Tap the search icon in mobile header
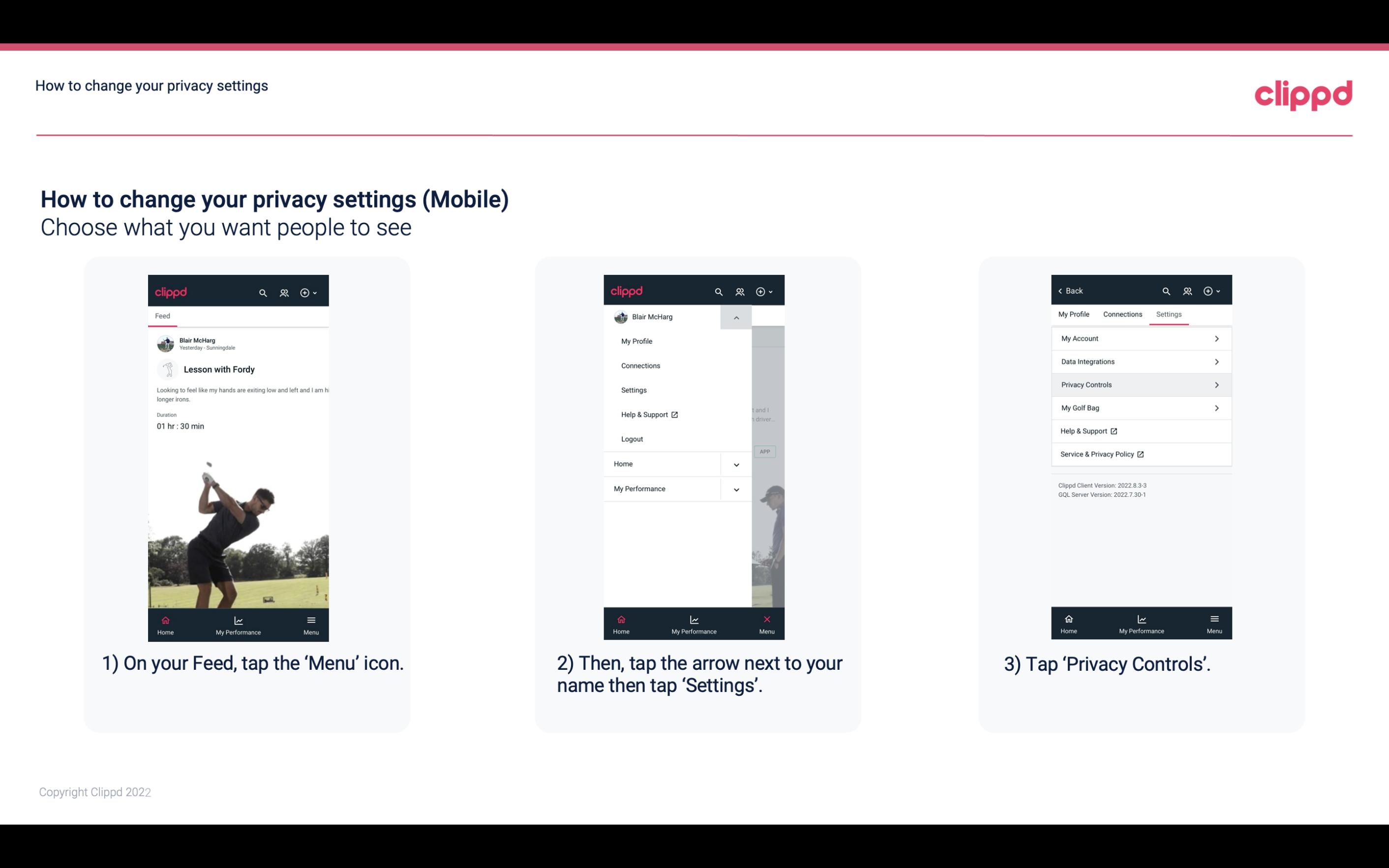 coord(264,291)
